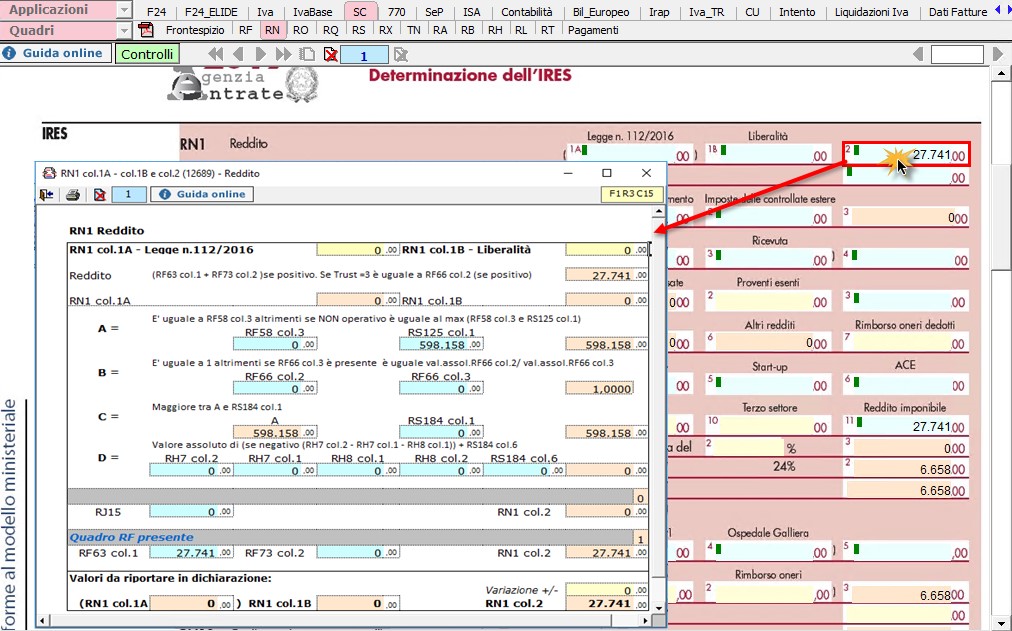
Task: Jump to last page with double-right arrow
Action: click(283, 55)
